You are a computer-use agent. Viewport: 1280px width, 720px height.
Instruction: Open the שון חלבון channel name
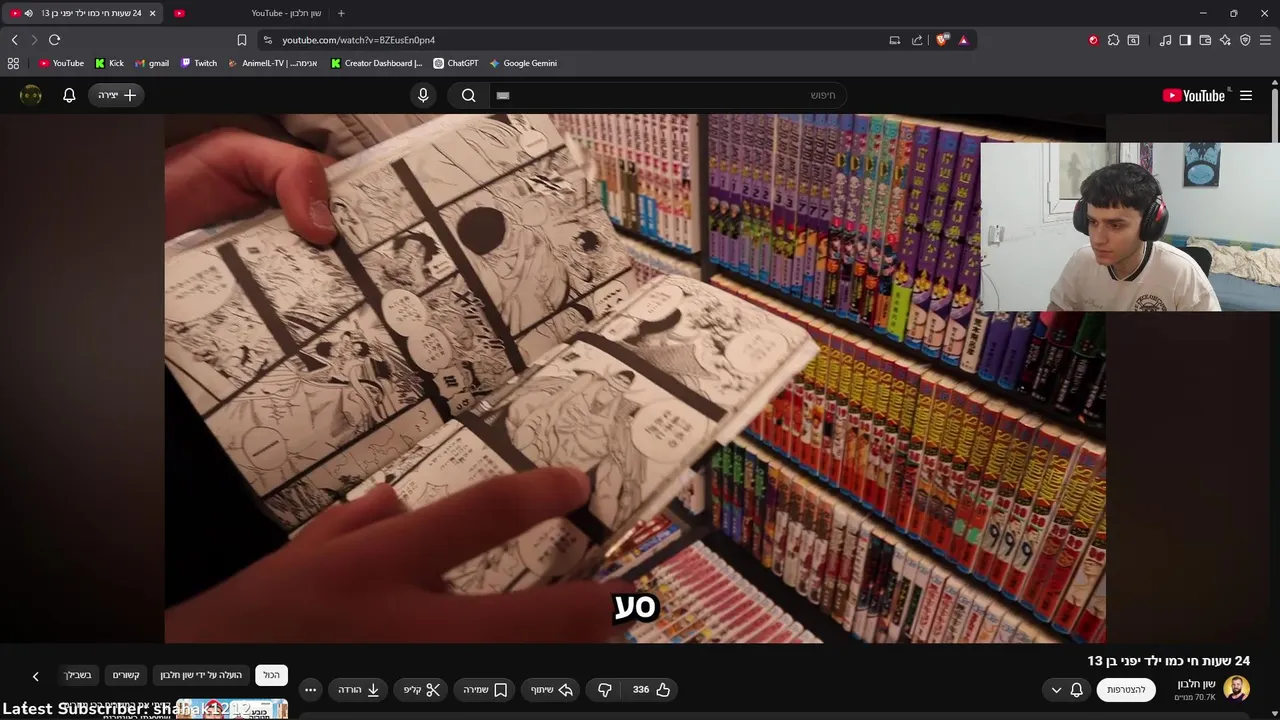(x=1196, y=684)
